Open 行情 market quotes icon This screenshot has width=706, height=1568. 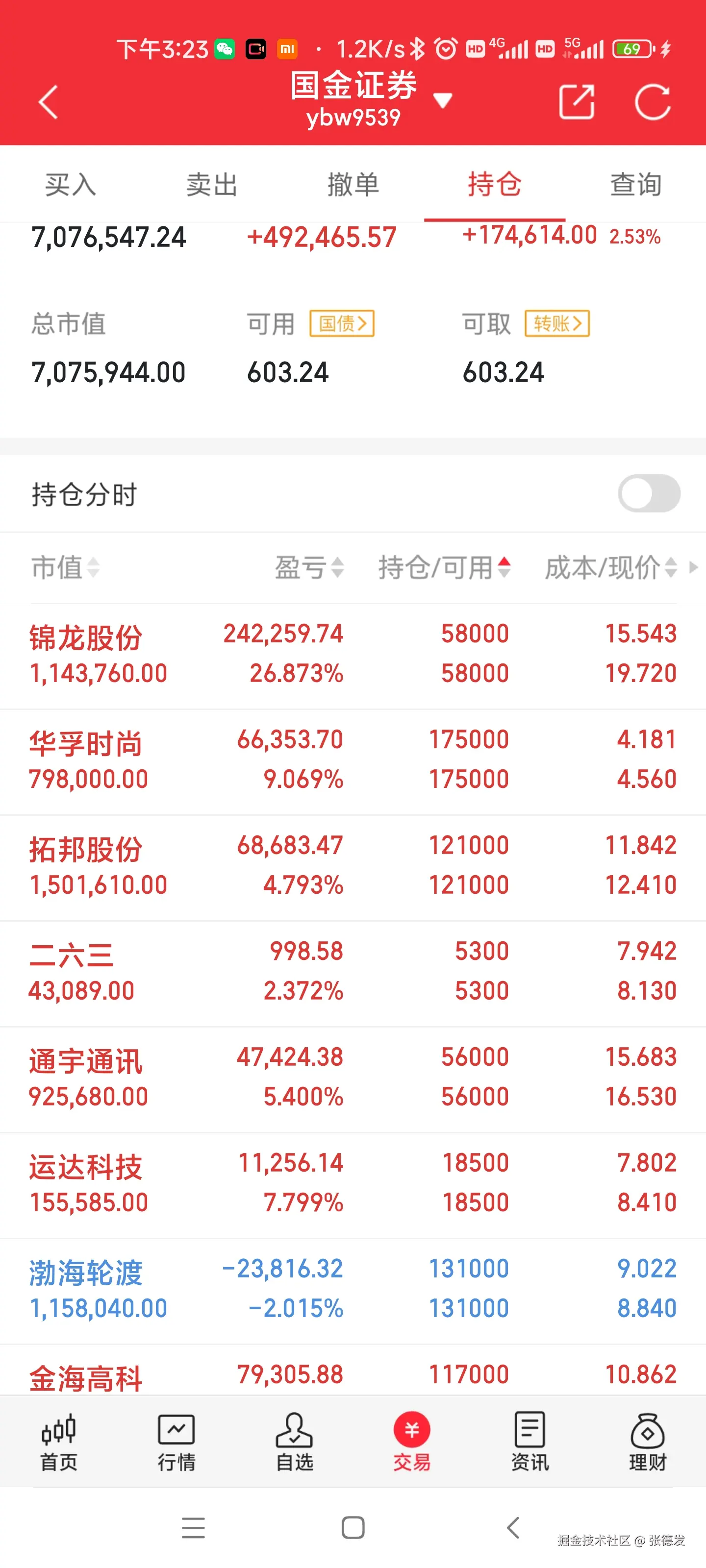176,1442
